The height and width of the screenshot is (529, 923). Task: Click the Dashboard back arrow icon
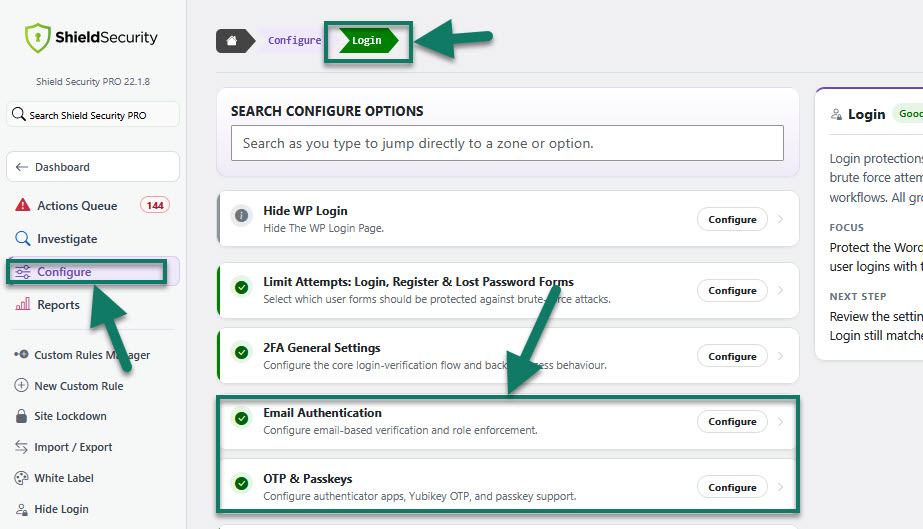pos(22,167)
